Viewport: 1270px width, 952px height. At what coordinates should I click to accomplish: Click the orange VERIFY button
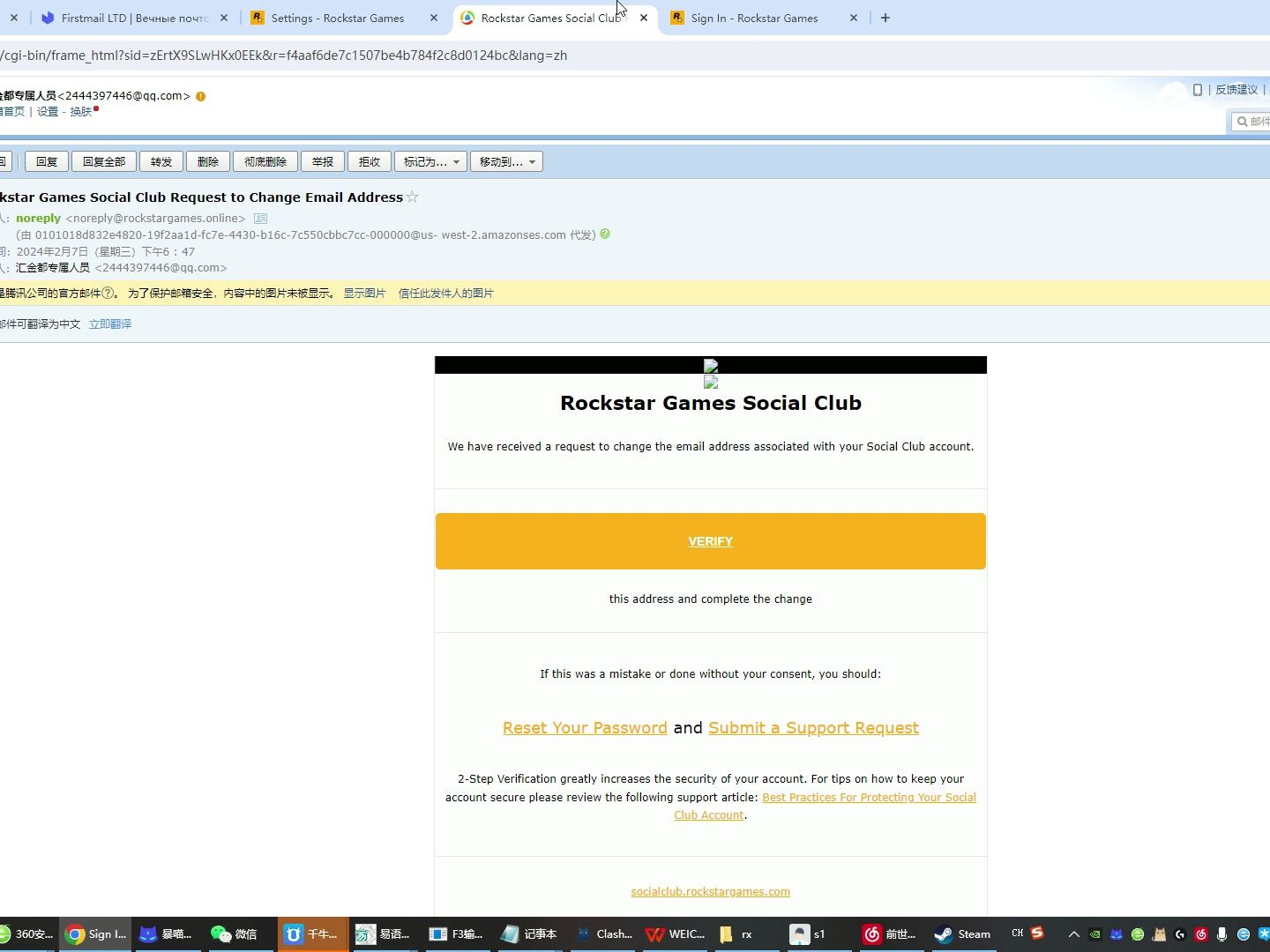point(711,541)
